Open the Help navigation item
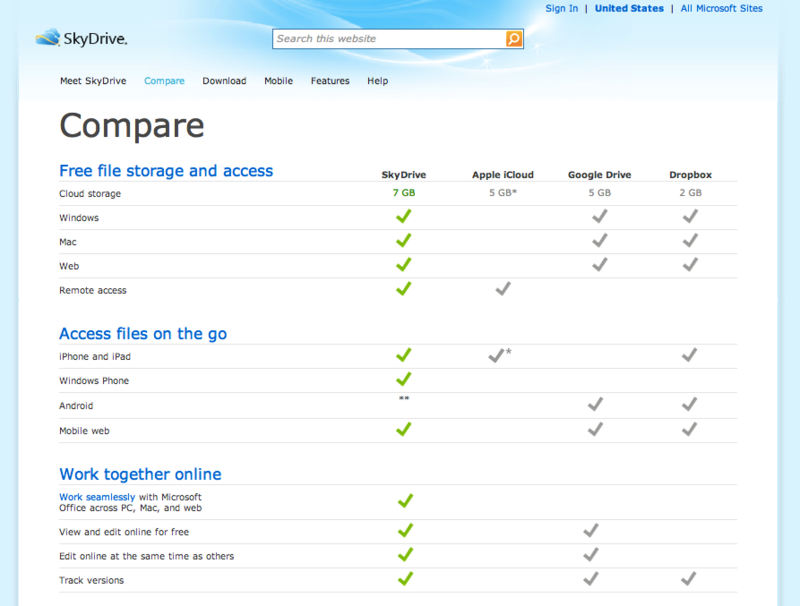Viewport: 800px width, 606px height. (378, 81)
